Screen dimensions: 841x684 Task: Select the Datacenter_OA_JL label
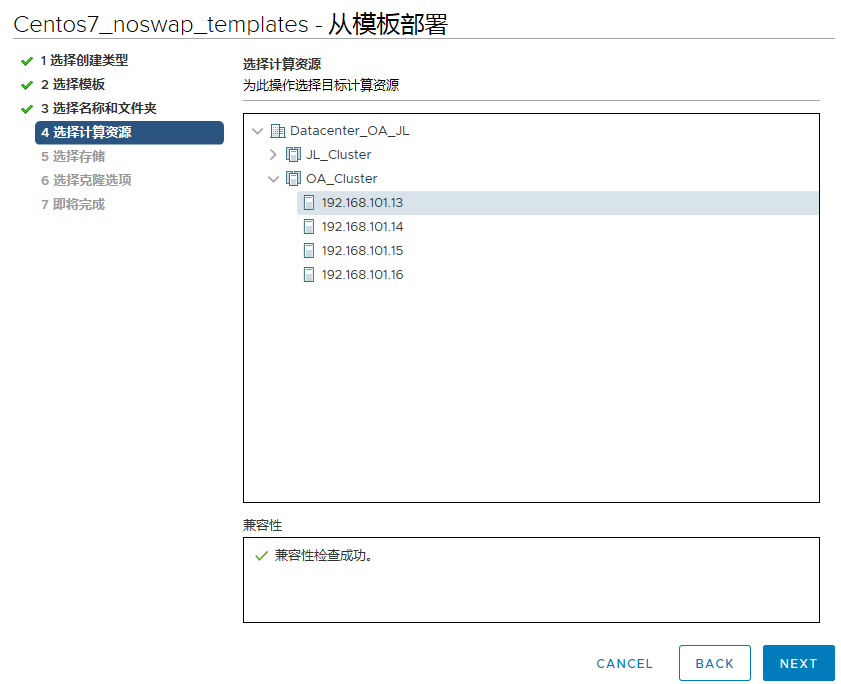click(x=350, y=131)
